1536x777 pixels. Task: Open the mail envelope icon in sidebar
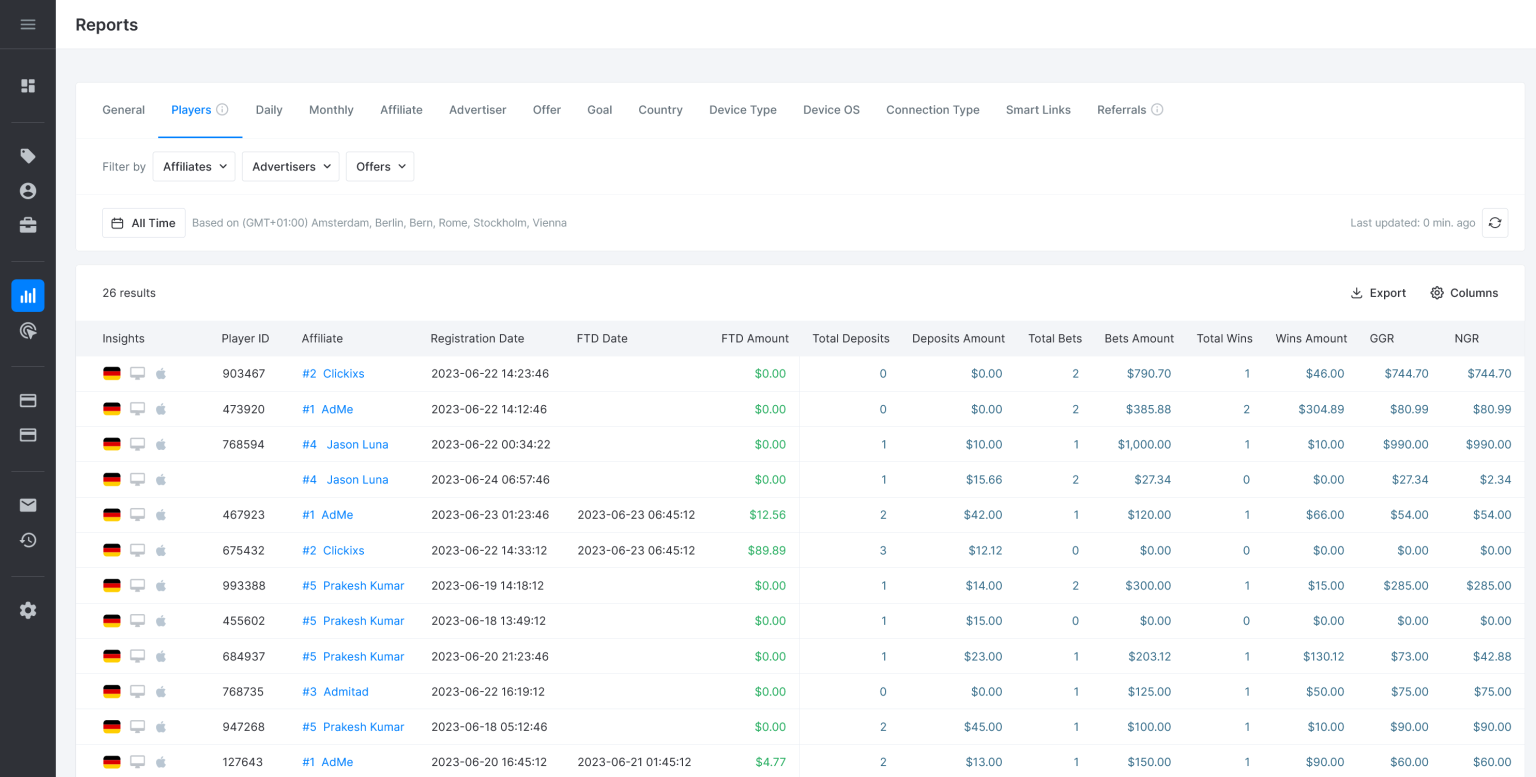(x=28, y=505)
